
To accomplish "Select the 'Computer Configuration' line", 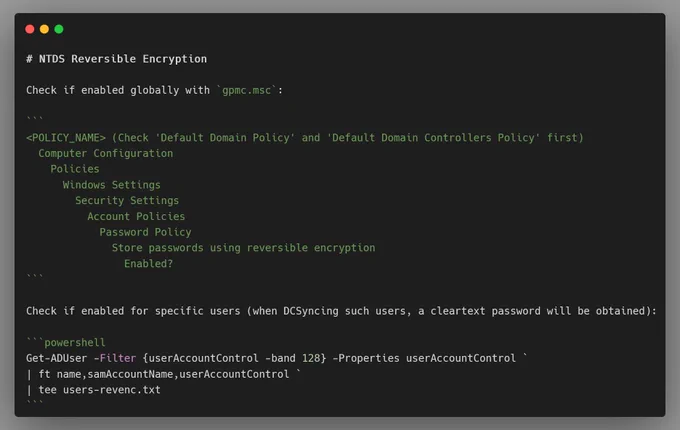I will (x=105, y=153).
